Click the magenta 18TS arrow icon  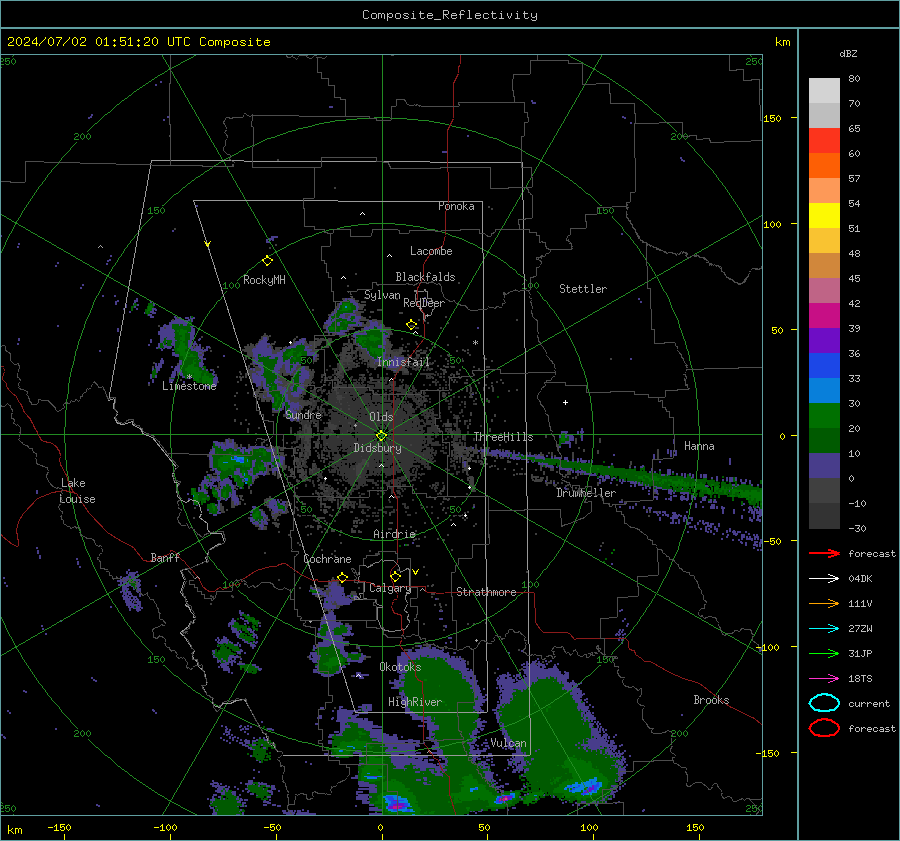point(824,679)
